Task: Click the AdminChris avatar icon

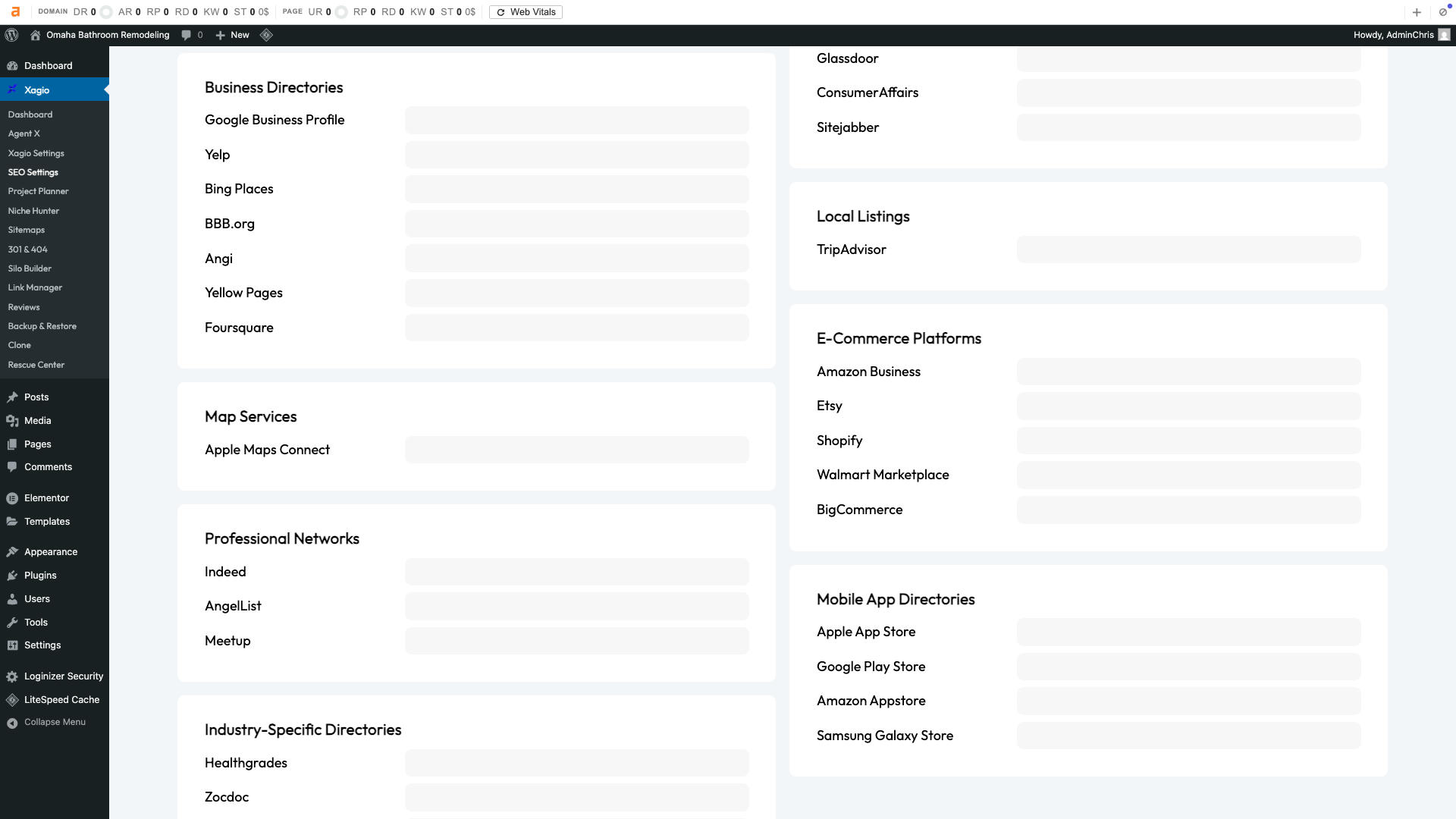Action: pos(1444,35)
